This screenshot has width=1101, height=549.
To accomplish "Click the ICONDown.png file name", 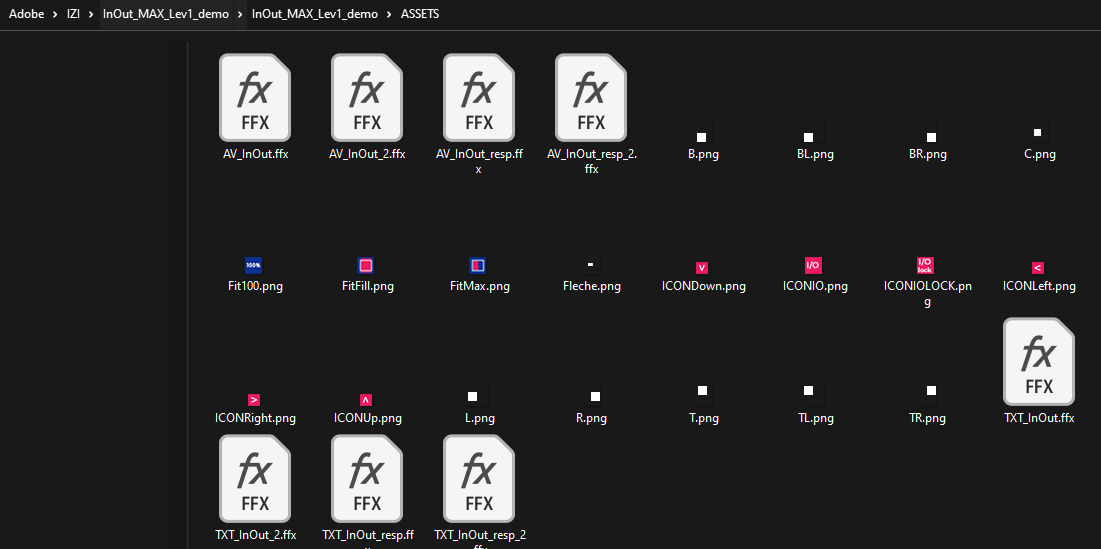I will tap(704, 286).
